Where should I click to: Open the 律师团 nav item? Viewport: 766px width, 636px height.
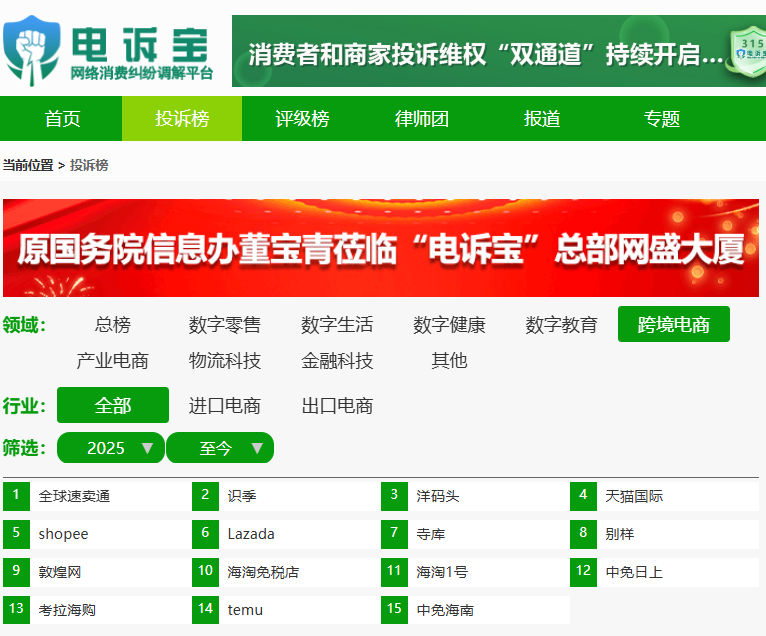pos(422,119)
